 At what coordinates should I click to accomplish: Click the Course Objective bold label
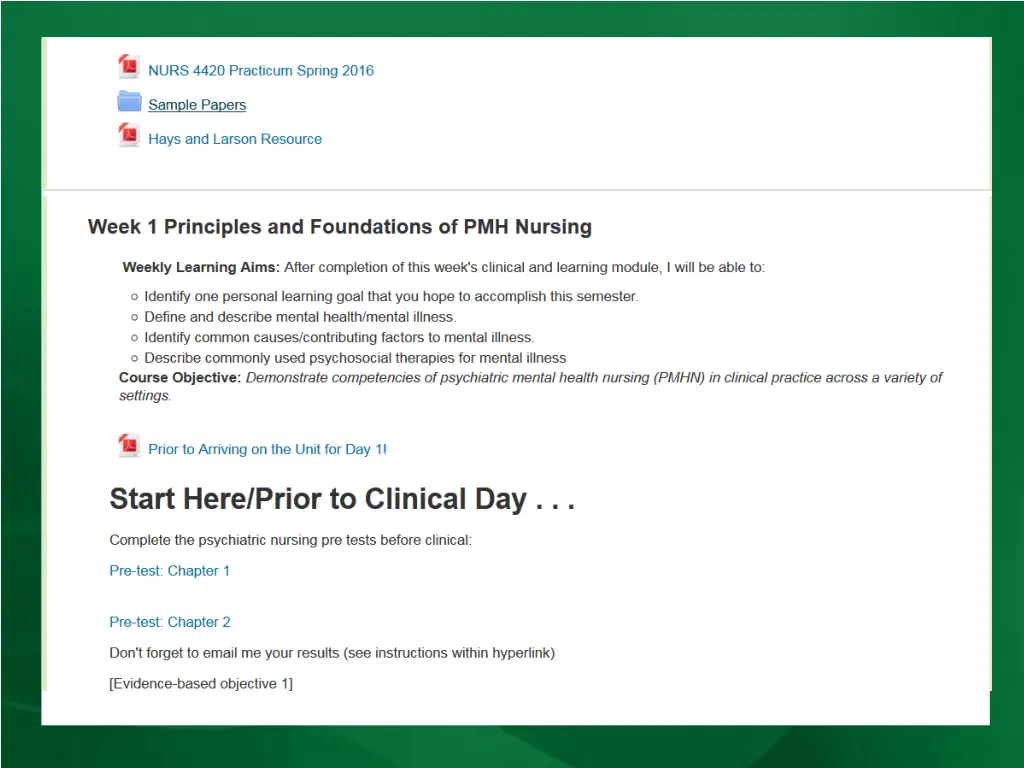click(180, 377)
